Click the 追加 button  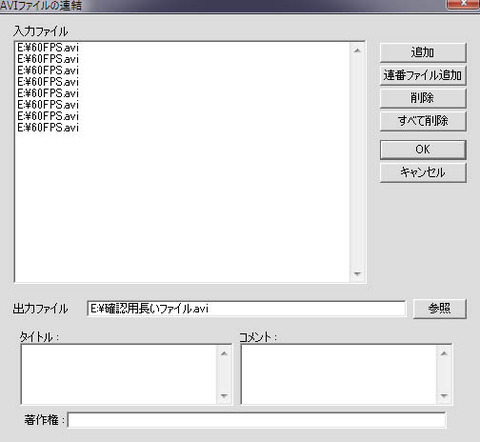click(423, 52)
